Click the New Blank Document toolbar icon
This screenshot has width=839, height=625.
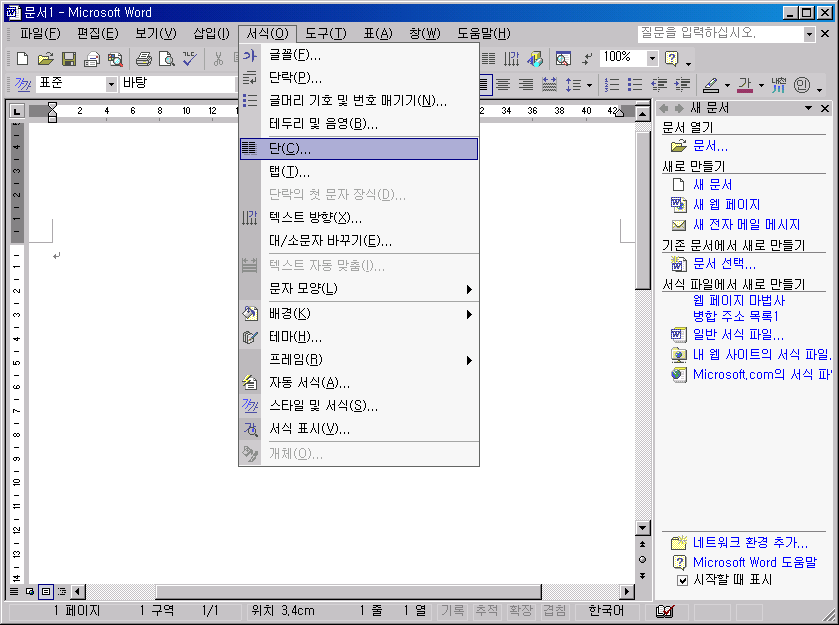click(22, 58)
